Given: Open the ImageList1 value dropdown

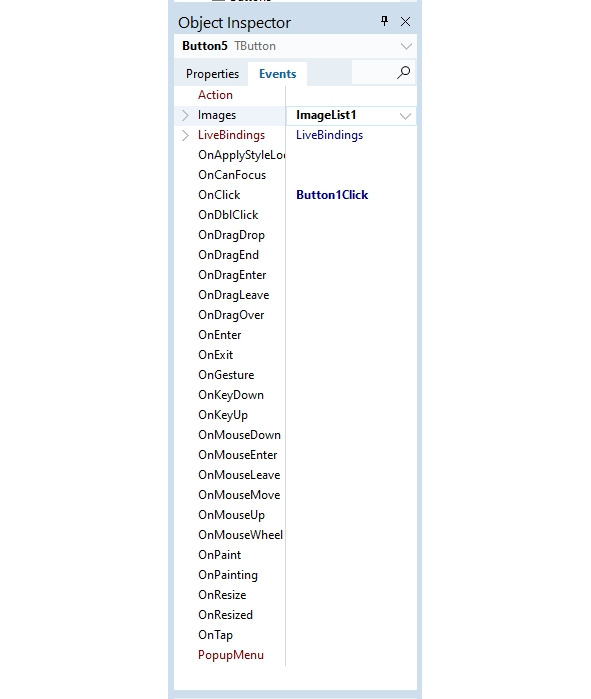Looking at the screenshot, I should (405, 116).
